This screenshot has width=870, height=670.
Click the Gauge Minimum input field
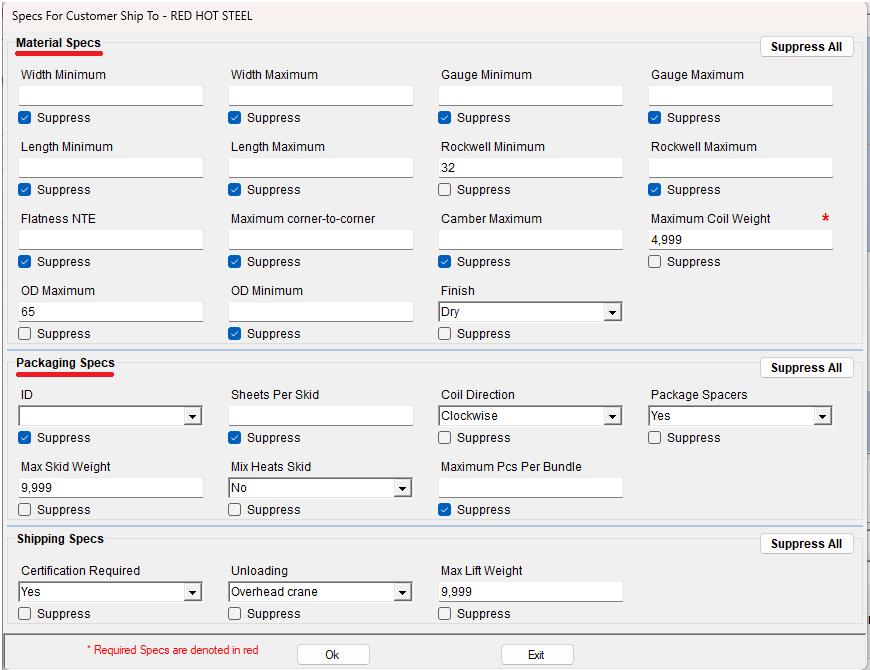[531, 95]
